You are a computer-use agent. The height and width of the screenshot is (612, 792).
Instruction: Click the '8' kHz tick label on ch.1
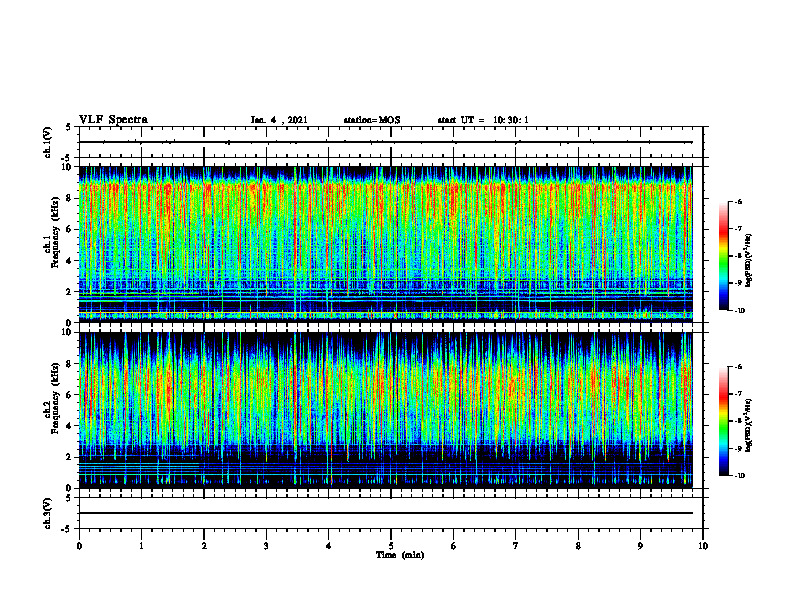tap(70, 198)
